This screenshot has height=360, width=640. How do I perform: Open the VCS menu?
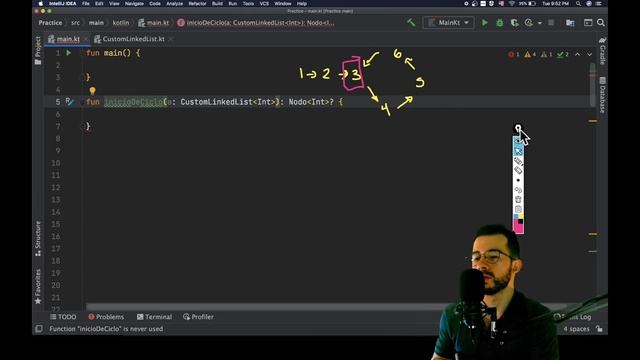point(264,4)
